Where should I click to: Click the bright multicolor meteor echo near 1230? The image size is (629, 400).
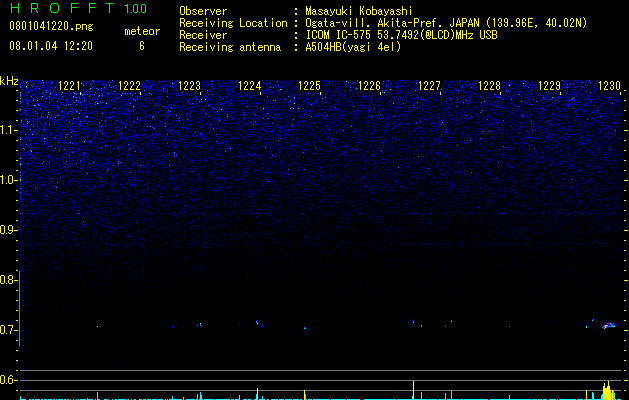click(x=608, y=325)
